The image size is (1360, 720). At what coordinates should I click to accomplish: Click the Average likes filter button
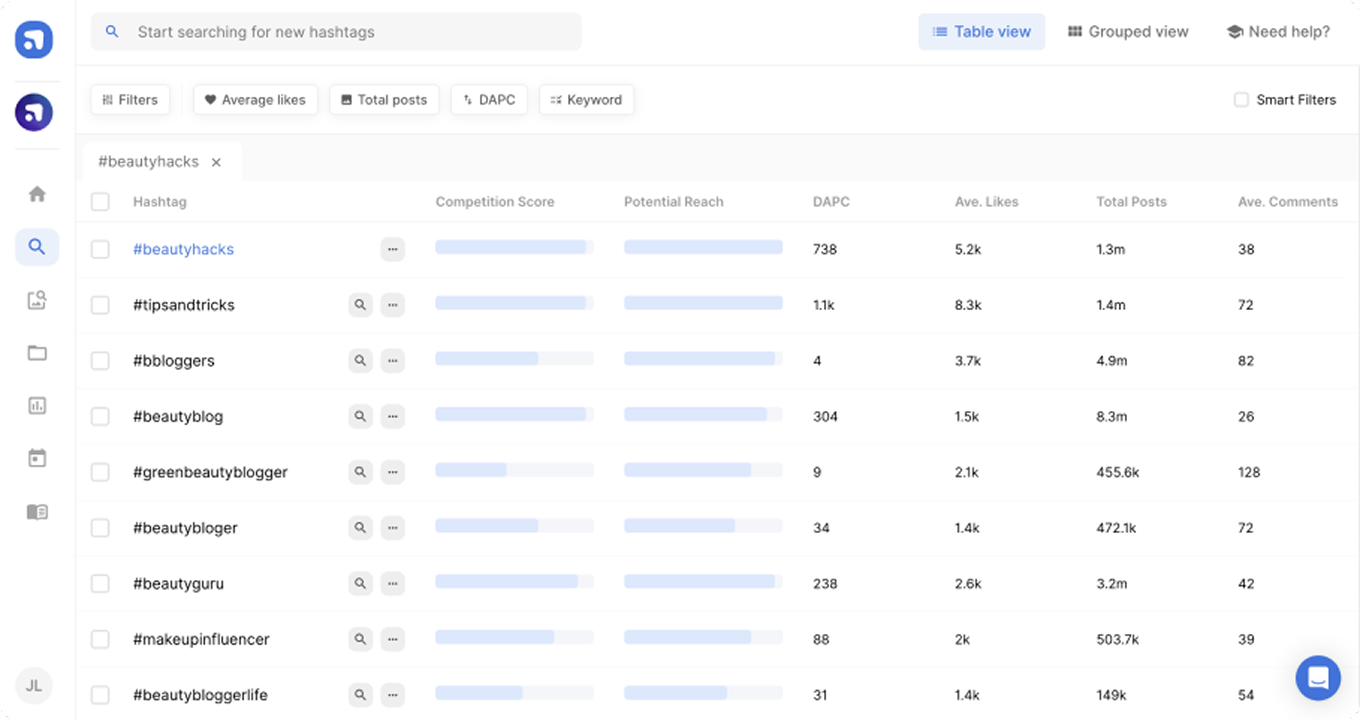pyautogui.click(x=255, y=100)
